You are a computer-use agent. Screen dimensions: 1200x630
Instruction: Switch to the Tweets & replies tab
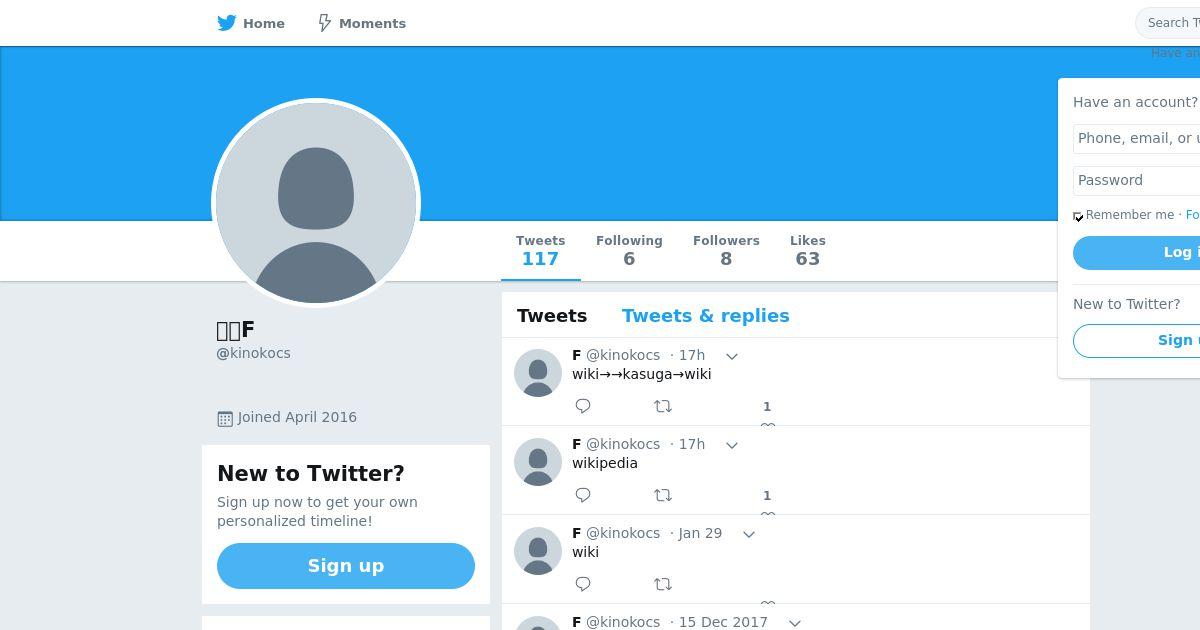pyautogui.click(x=705, y=316)
